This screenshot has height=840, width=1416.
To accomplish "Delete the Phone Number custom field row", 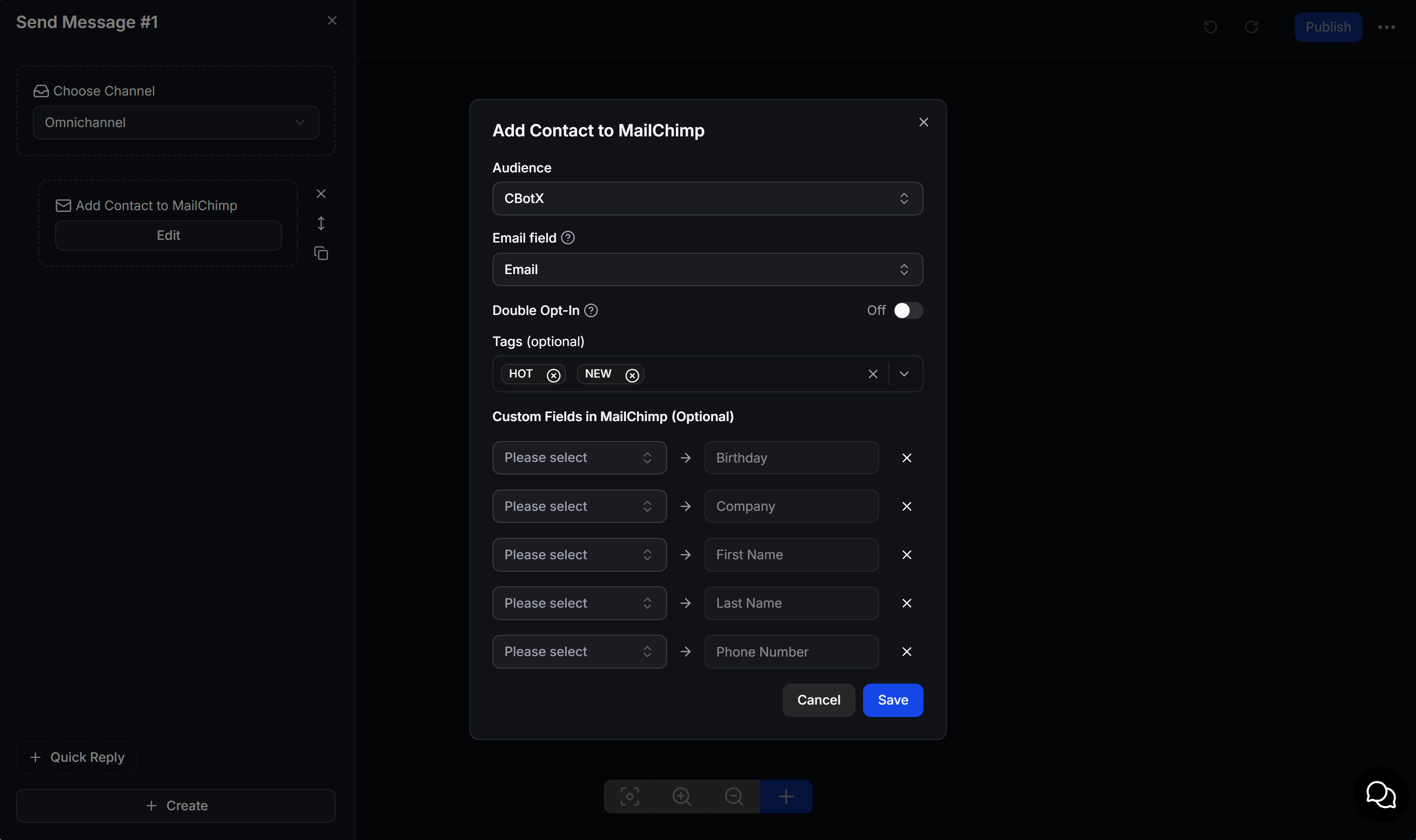I will [906, 652].
